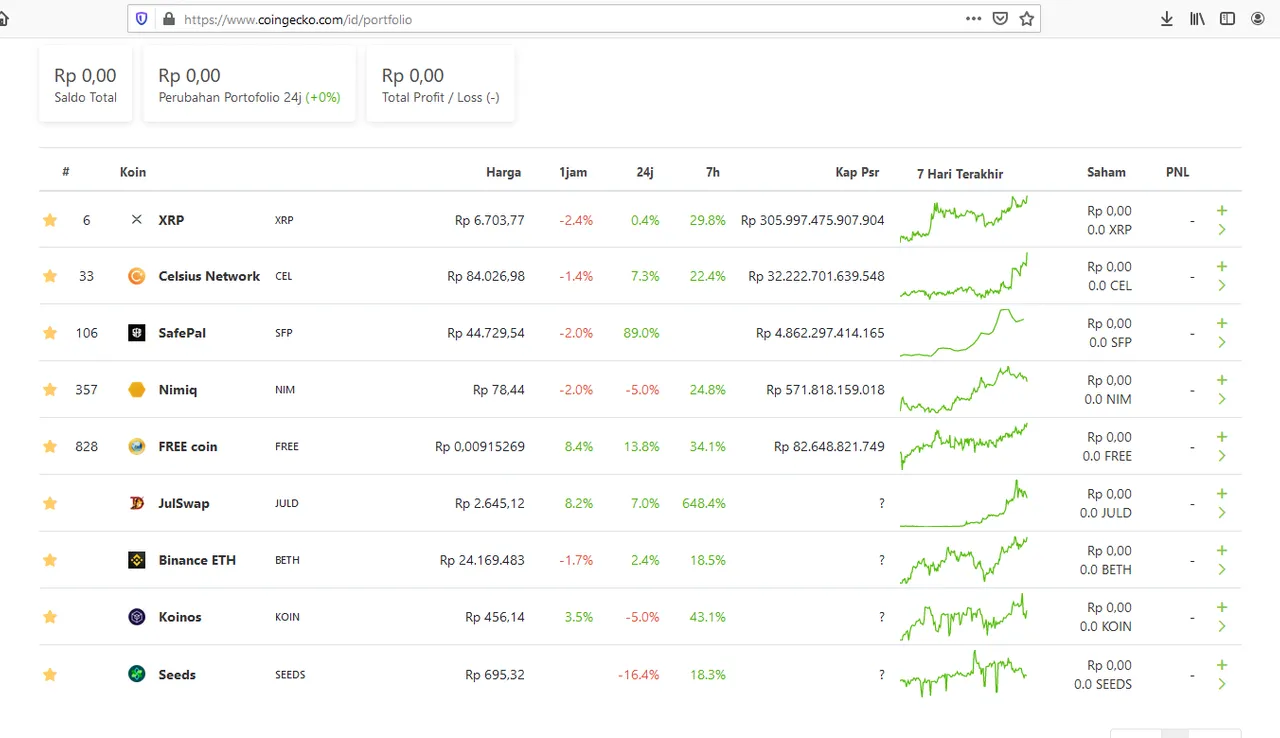Add a transaction with SafePal plus icon
The height and width of the screenshot is (738, 1280).
pyautogui.click(x=1222, y=323)
